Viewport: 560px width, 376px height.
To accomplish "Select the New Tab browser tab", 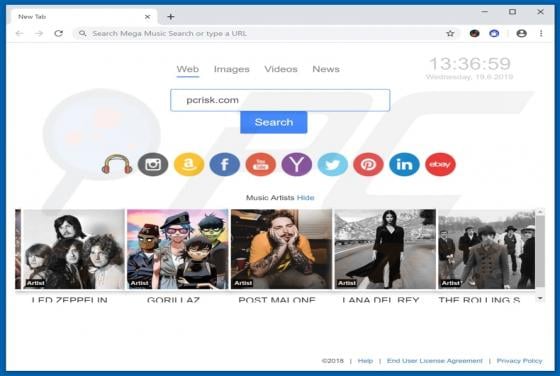I will point(84,17).
